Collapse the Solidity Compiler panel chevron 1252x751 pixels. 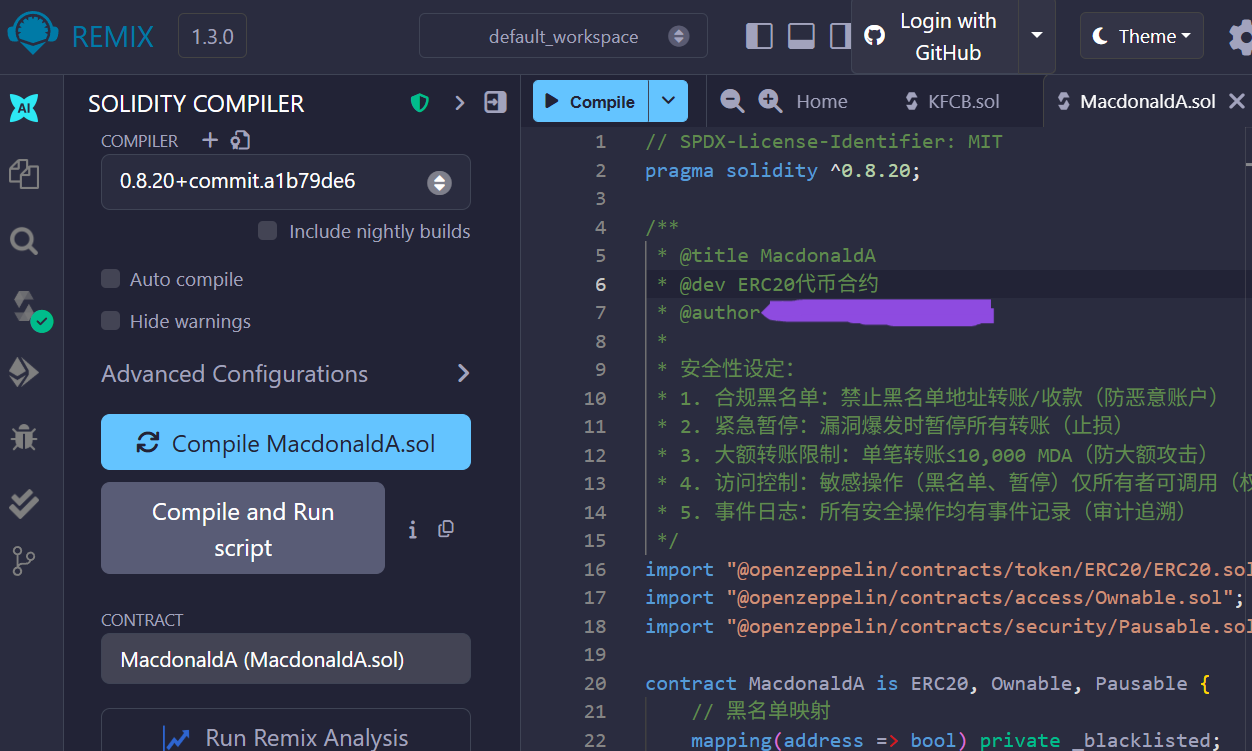click(x=460, y=102)
